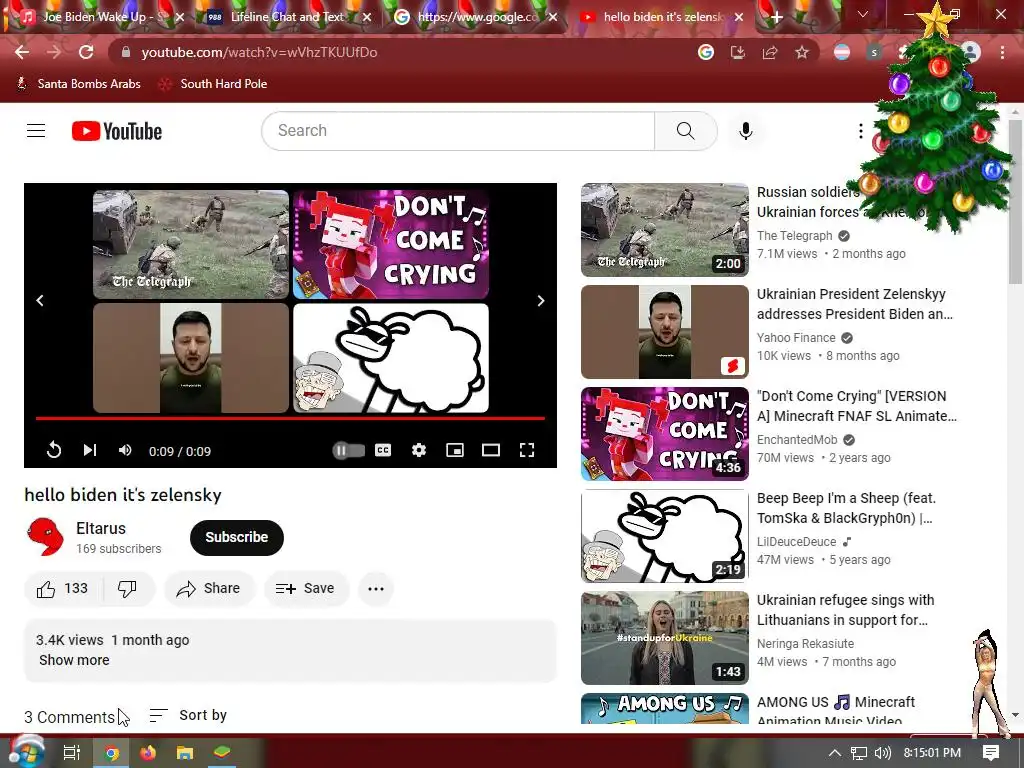
Task: Switch to theater mode
Action: tap(490, 450)
